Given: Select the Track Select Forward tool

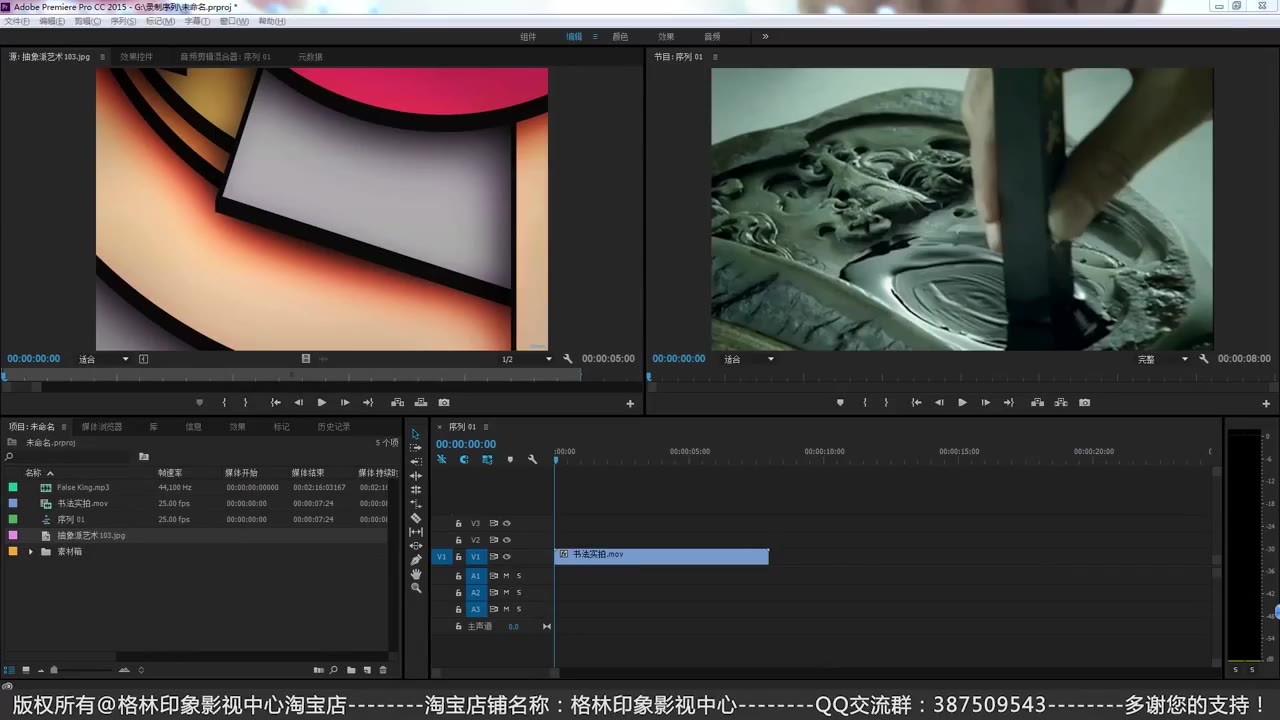Looking at the screenshot, I should pyautogui.click(x=416, y=447).
